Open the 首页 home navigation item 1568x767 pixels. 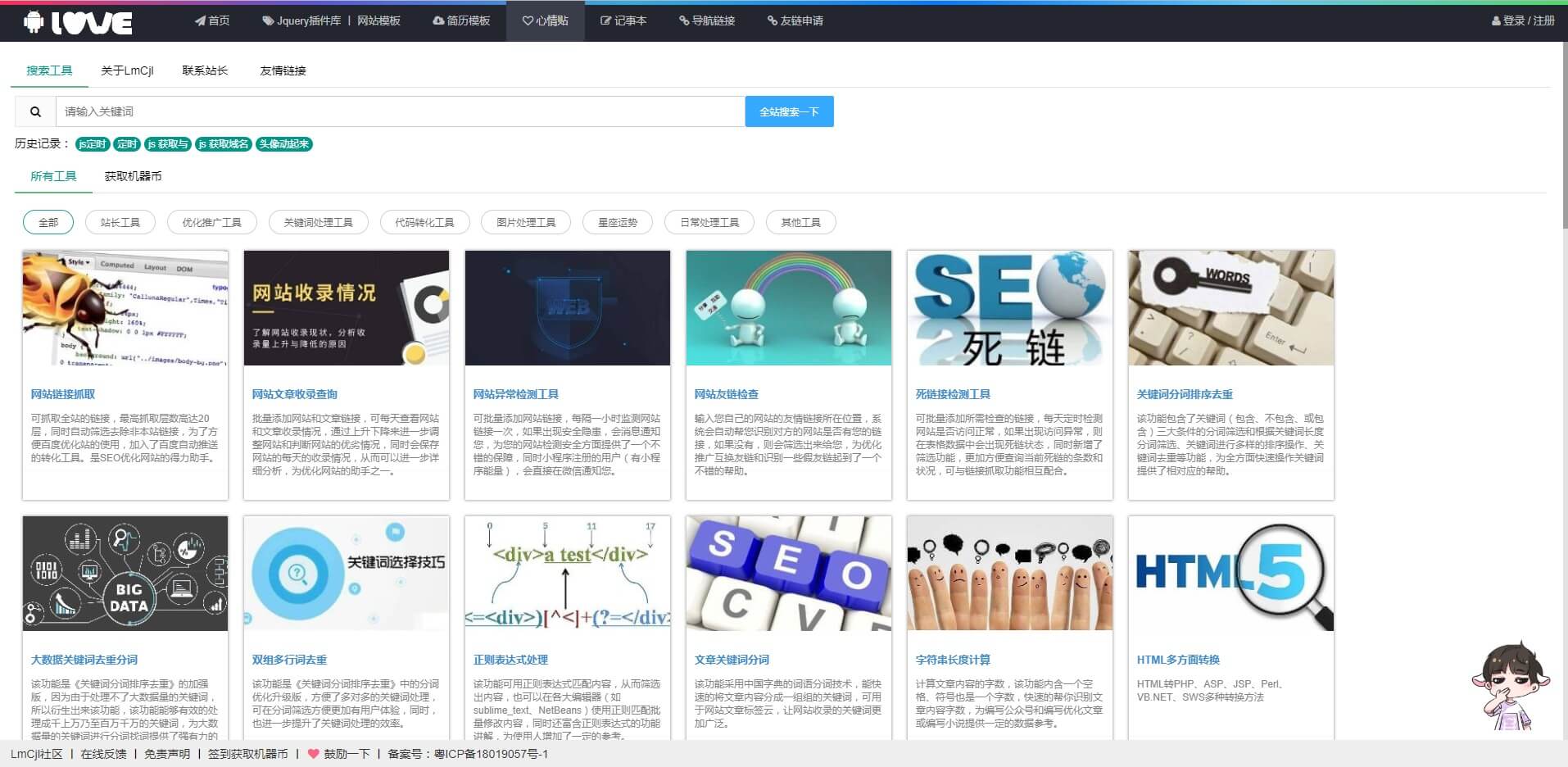tap(212, 20)
